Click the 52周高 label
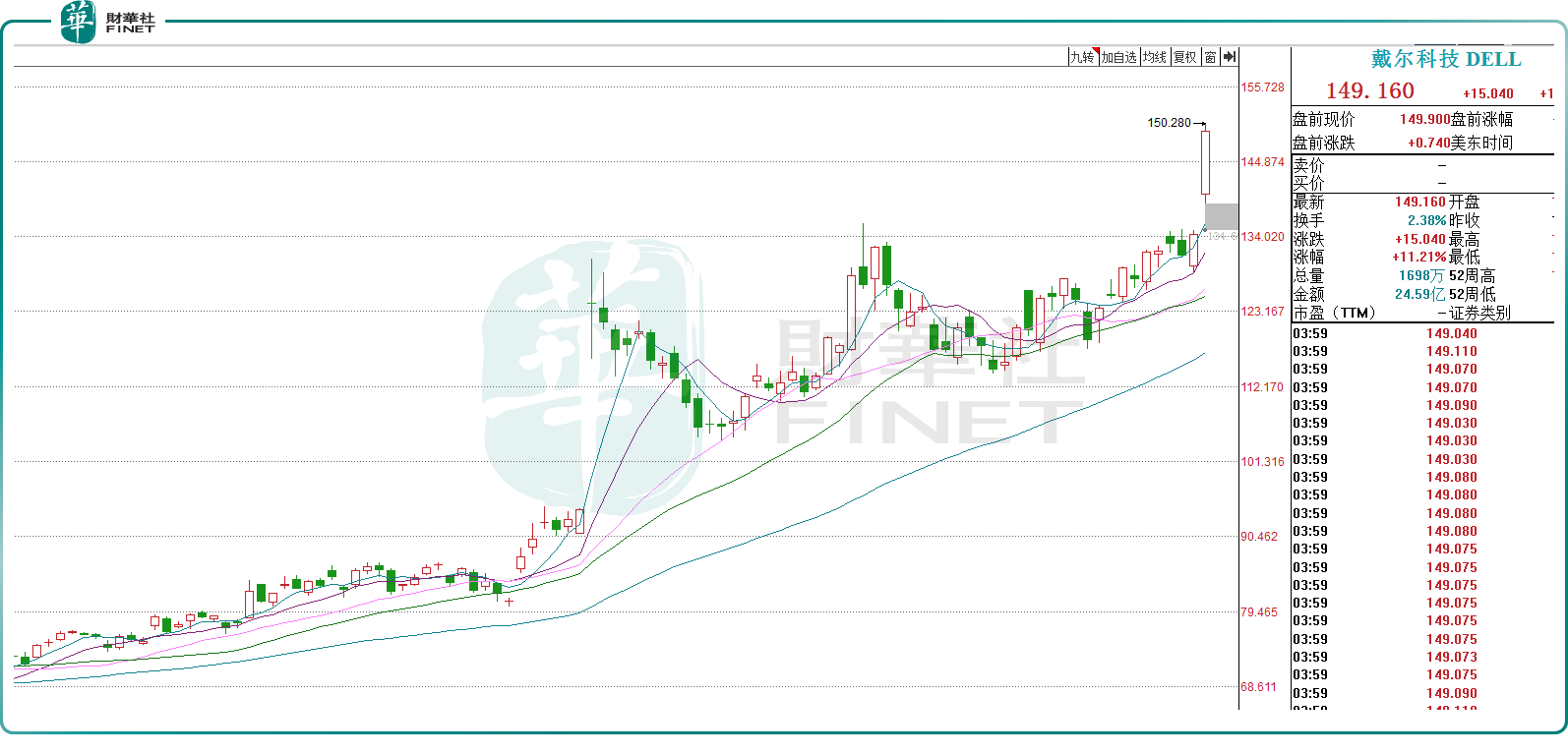1568x754 pixels. [1472, 276]
